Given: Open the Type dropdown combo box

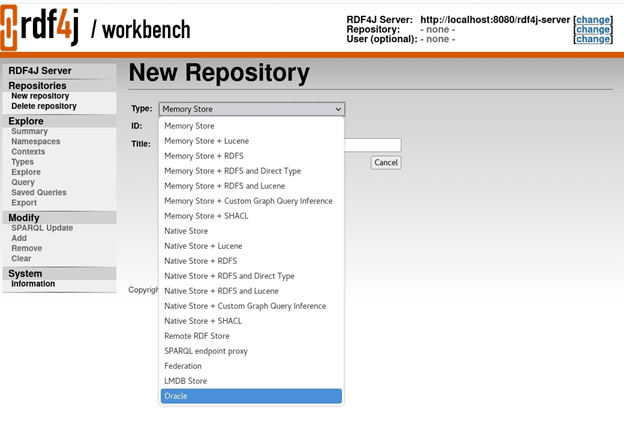Looking at the screenshot, I should (252, 109).
